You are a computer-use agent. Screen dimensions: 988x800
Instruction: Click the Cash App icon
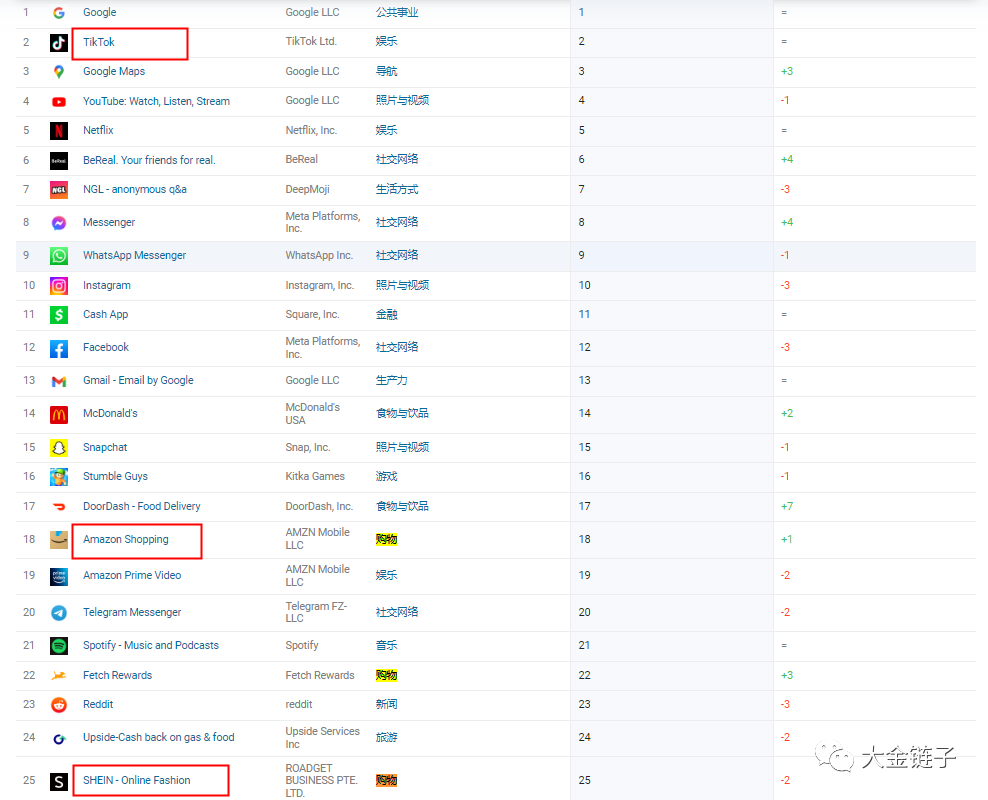(59, 315)
